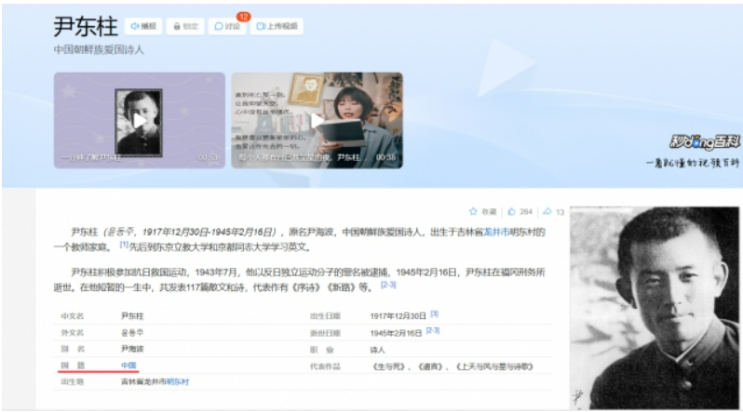Image resolution: width=743 pixels, height=412 pixels.
Task: Click the birth date 1917年12月30日 value
Action: [x=398, y=316]
